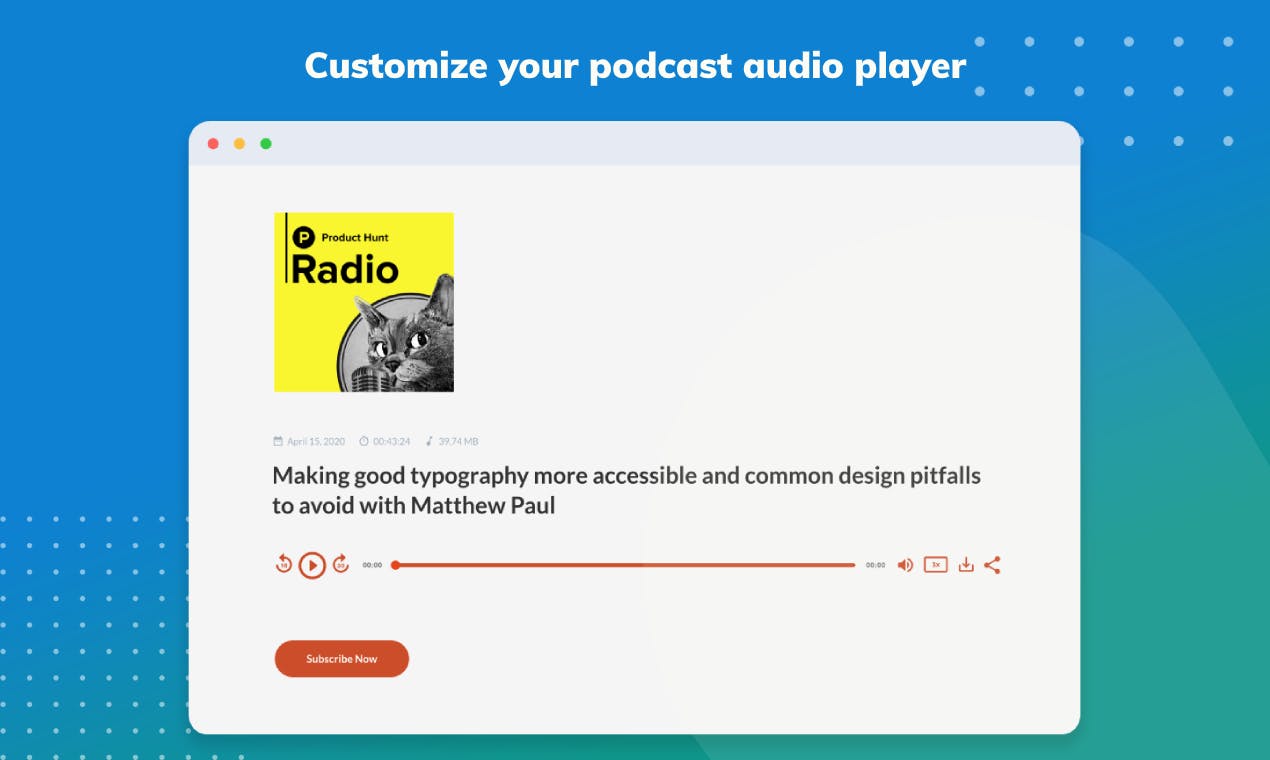Click the music note icon beside size
Screen dimensions: 1270x760
click(429, 441)
